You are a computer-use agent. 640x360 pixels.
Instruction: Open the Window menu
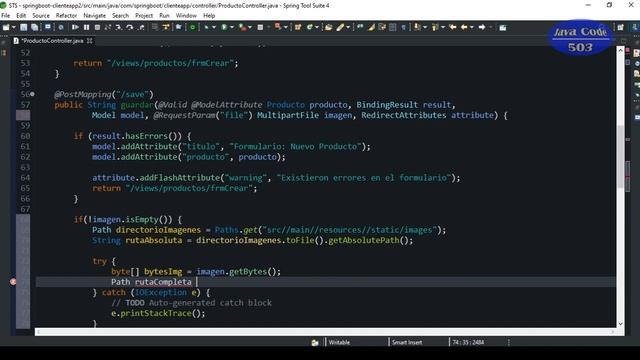coord(186,16)
